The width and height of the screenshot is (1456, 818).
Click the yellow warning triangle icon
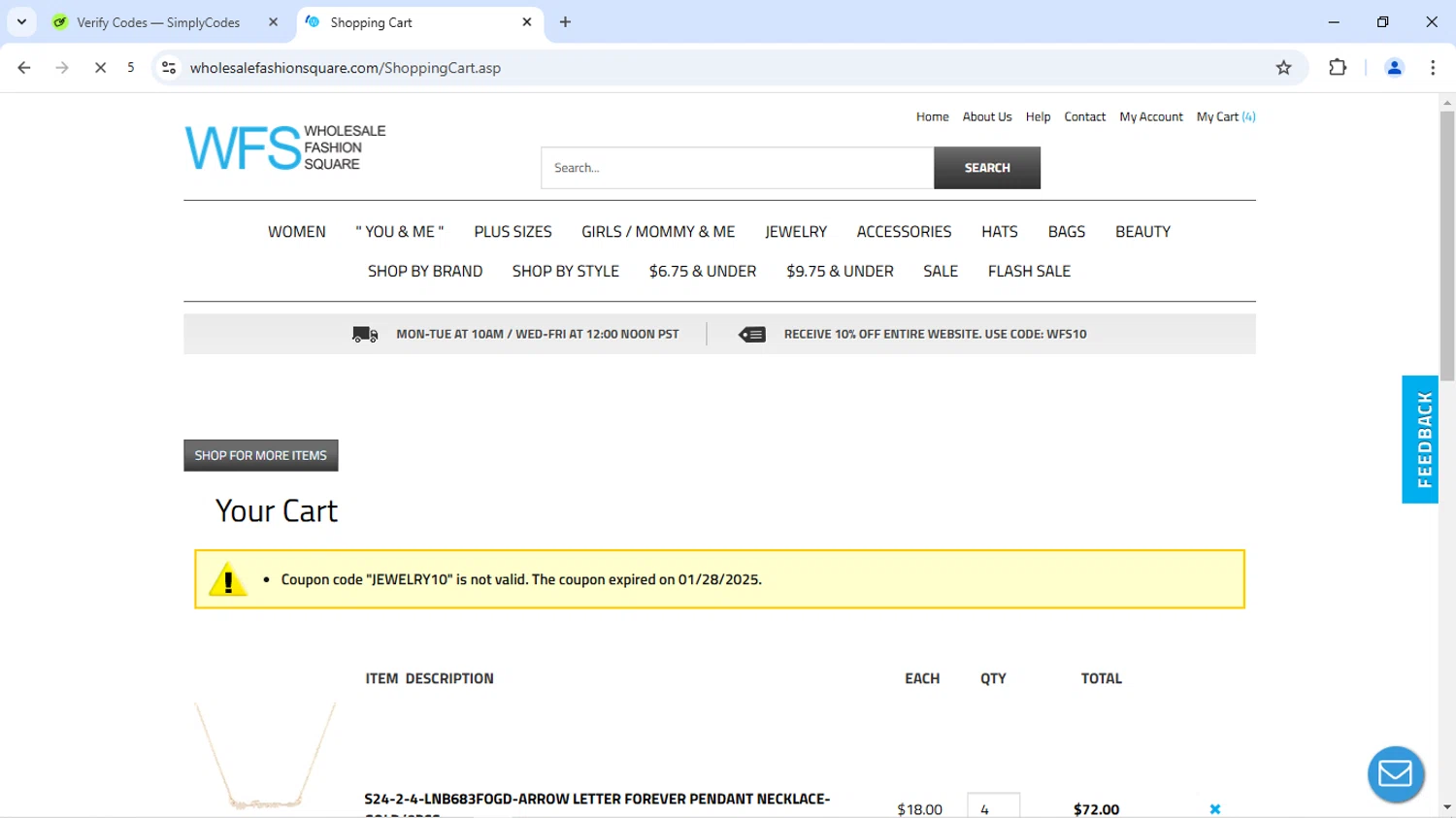(x=228, y=579)
